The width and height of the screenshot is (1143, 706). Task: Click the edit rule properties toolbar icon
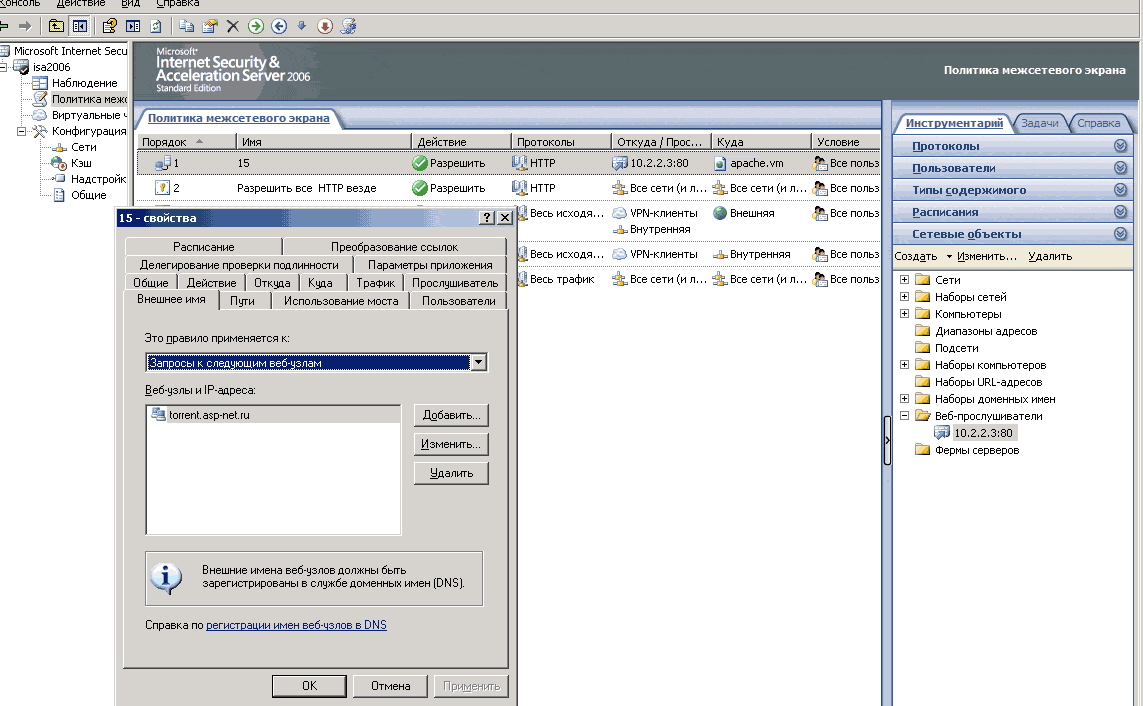coord(210,26)
